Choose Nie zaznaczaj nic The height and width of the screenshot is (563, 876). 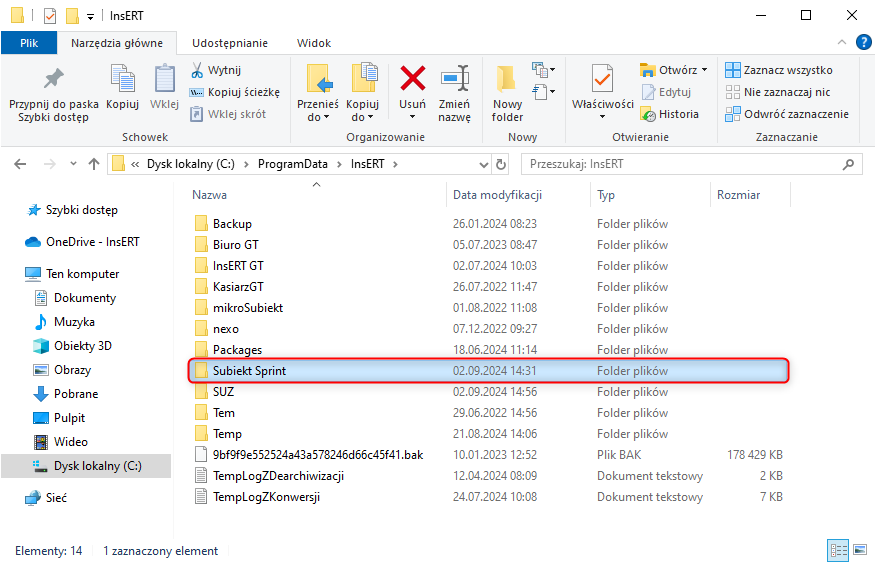[x=778, y=92]
